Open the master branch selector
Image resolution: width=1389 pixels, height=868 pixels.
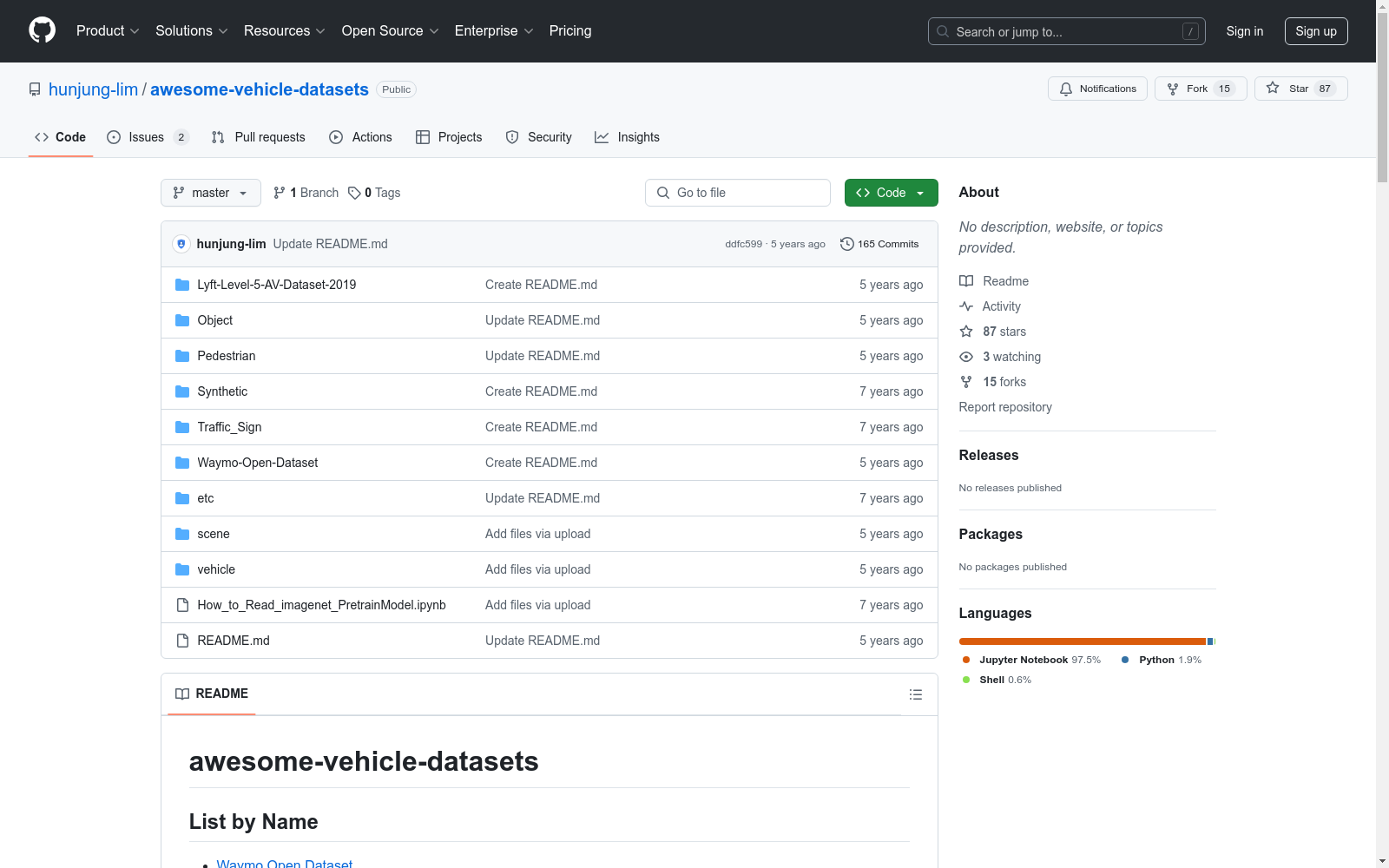click(x=210, y=193)
